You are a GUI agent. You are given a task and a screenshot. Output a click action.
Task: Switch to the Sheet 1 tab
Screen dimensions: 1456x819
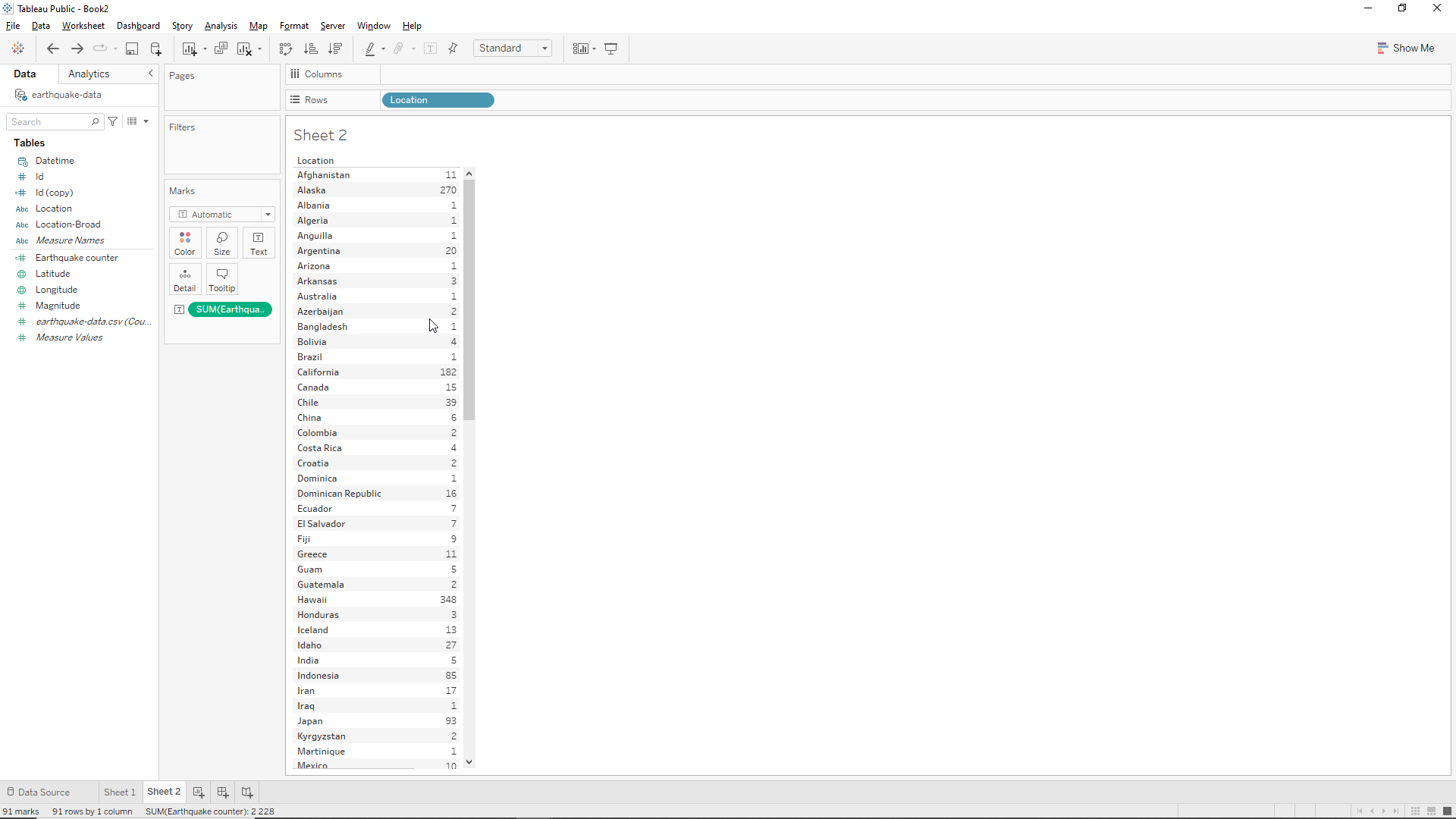(120, 792)
